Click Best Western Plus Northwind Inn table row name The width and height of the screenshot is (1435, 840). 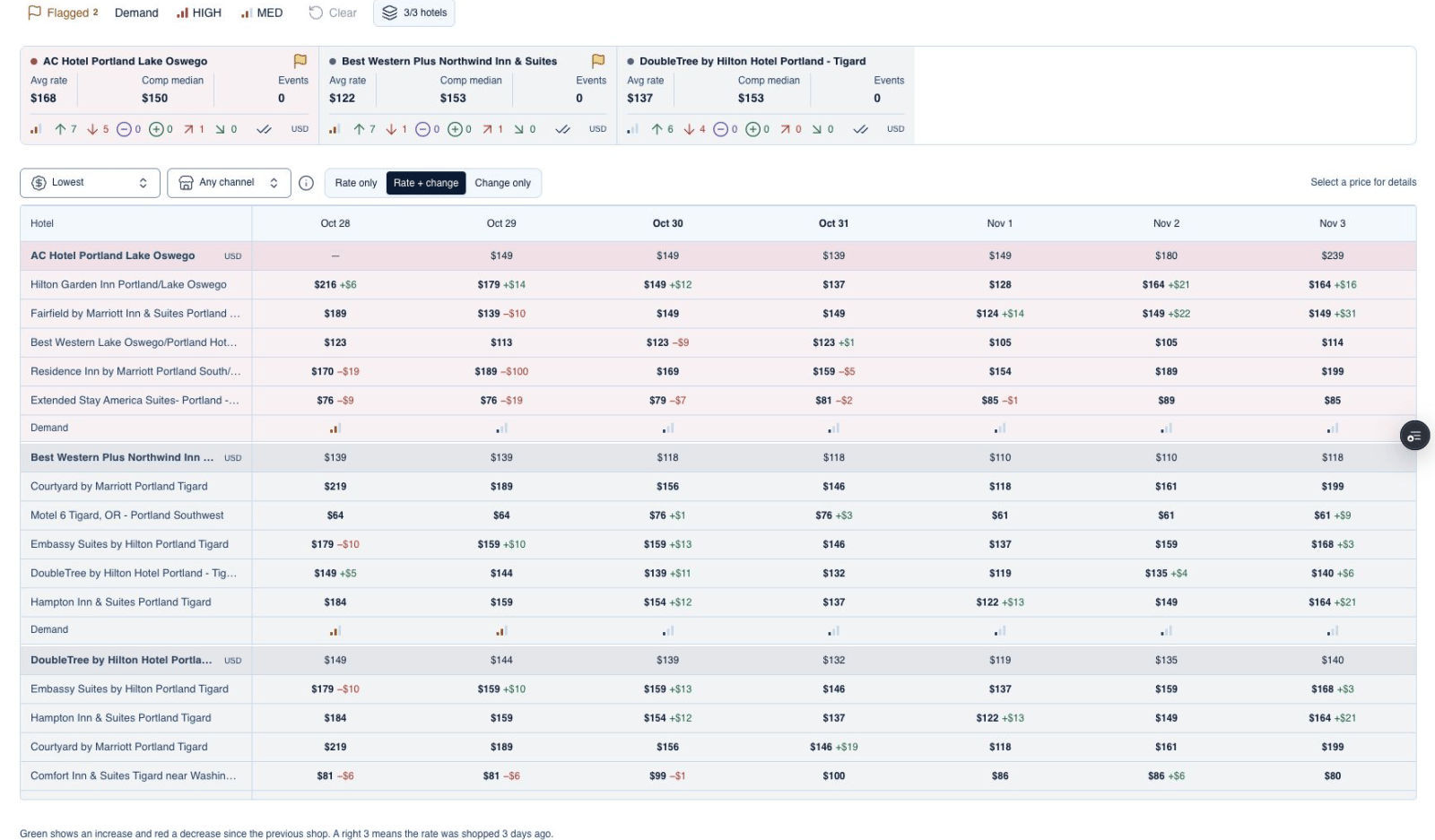pos(122,457)
